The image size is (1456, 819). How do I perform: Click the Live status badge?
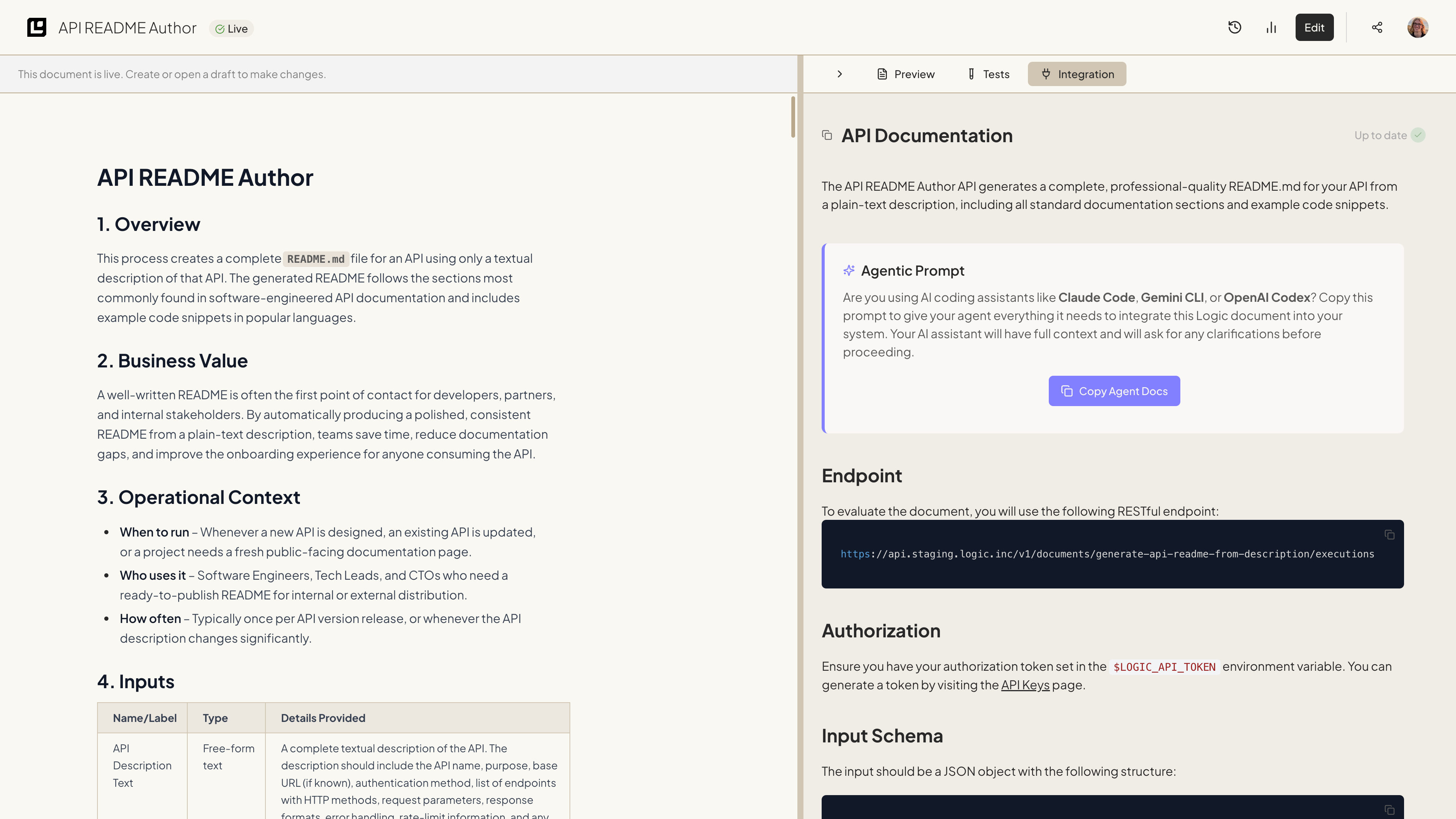[x=232, y=29]
